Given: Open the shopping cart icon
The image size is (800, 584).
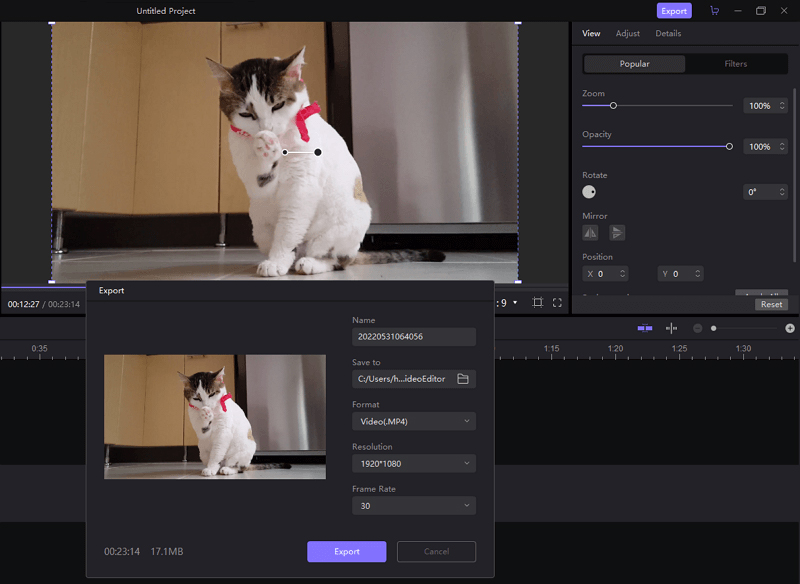Looking at the screenshot, I should point(714,11).
